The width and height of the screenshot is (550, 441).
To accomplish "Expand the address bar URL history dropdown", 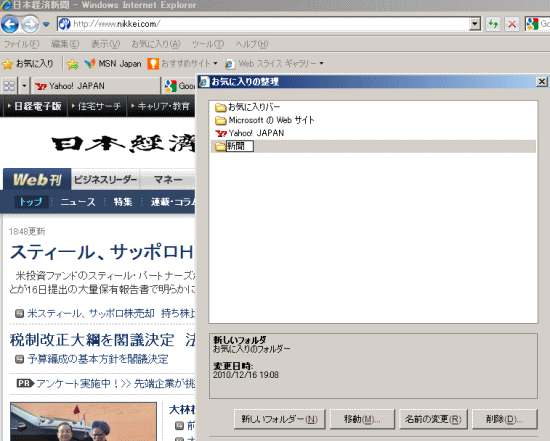I will (475, 24).
